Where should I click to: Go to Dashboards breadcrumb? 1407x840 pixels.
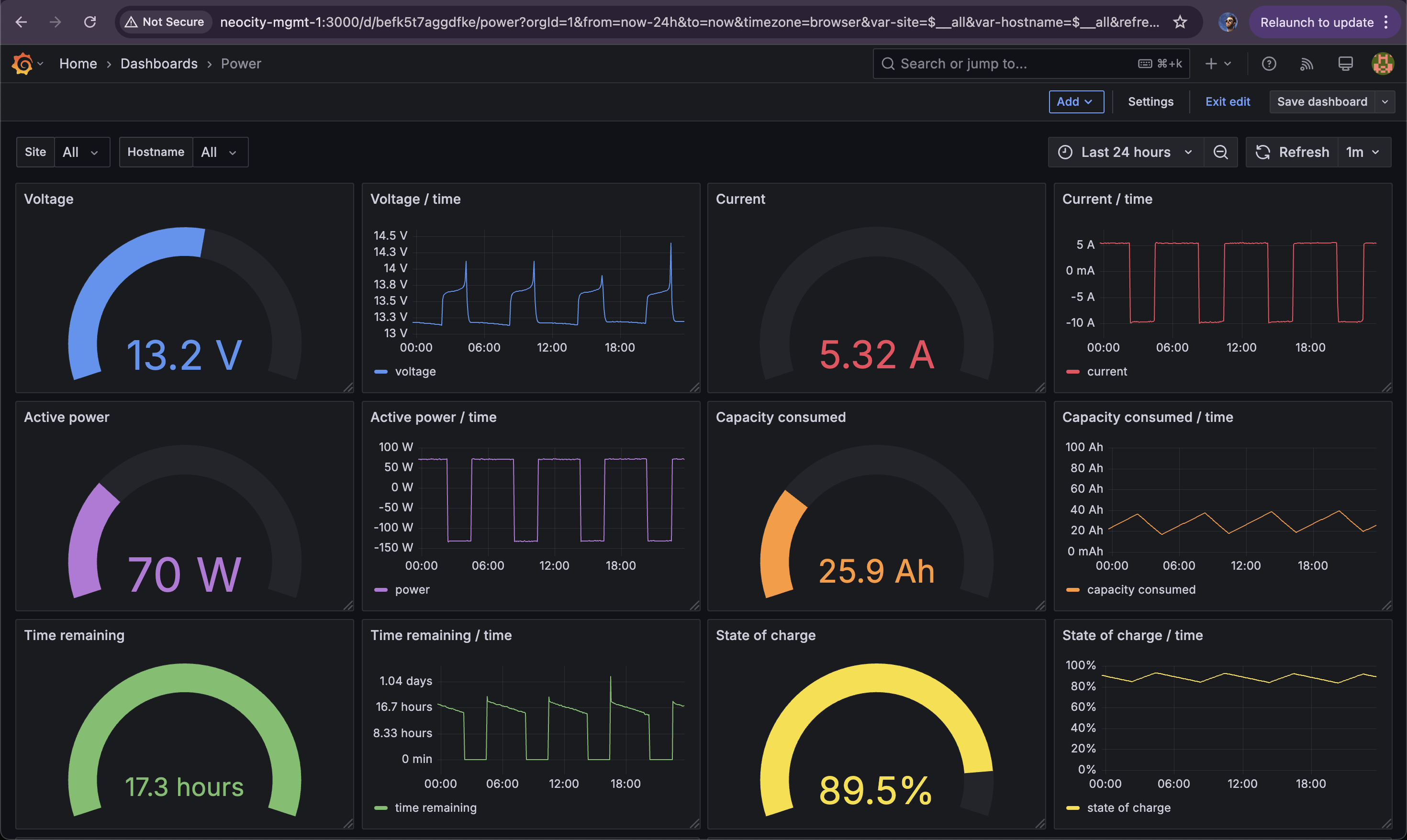159,64
